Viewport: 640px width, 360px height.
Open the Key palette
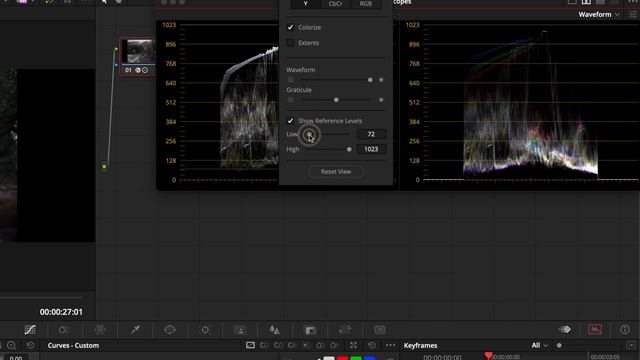click(310, 329)
